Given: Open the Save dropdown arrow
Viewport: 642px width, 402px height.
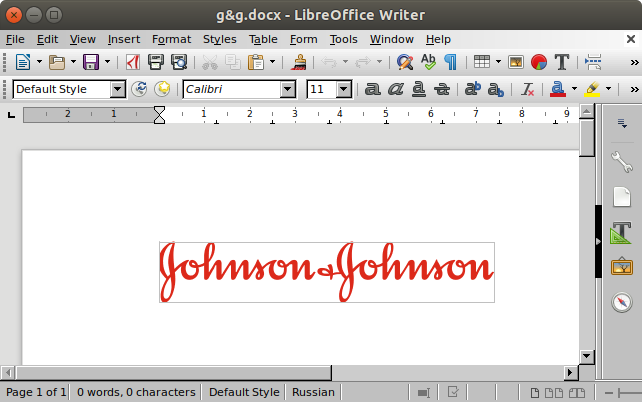Looking at the screenshot, I should click(107, 62).
